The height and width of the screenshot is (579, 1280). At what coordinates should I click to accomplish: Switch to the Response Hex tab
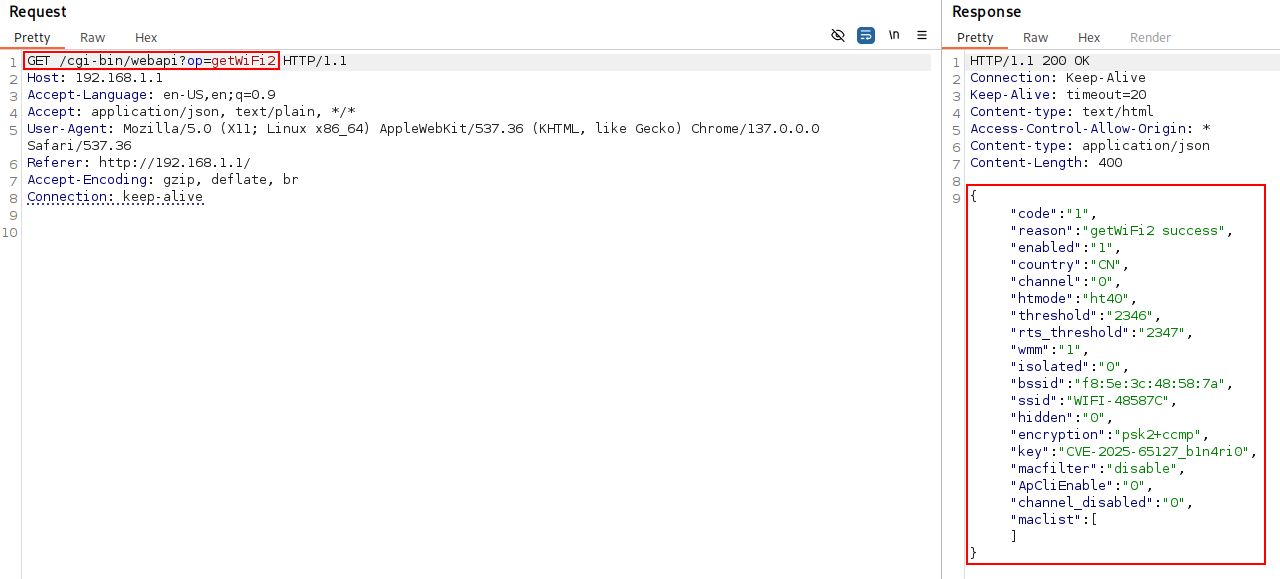[1089, 38]
